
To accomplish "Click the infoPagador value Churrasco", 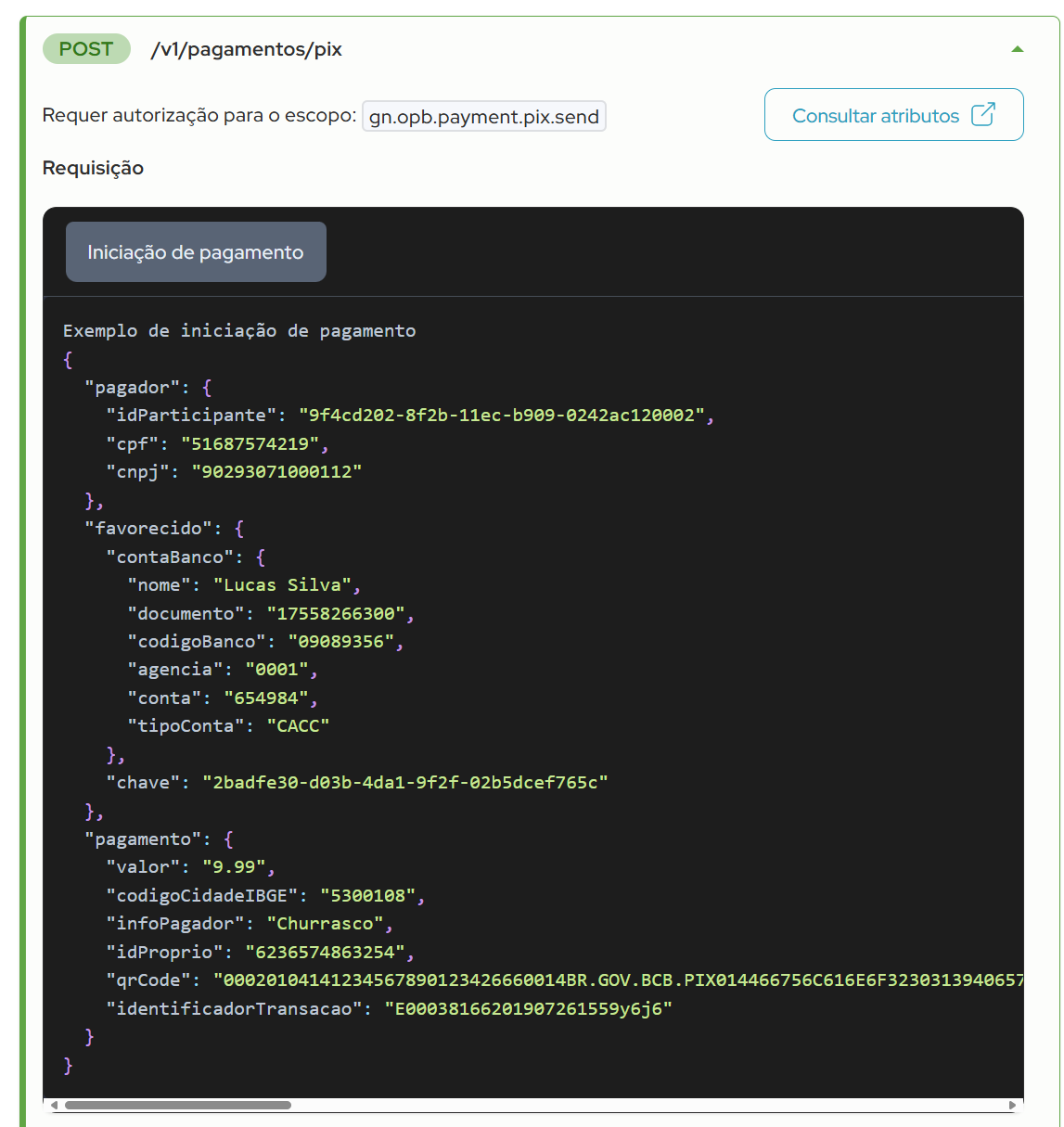I will (x=325, y=923).
